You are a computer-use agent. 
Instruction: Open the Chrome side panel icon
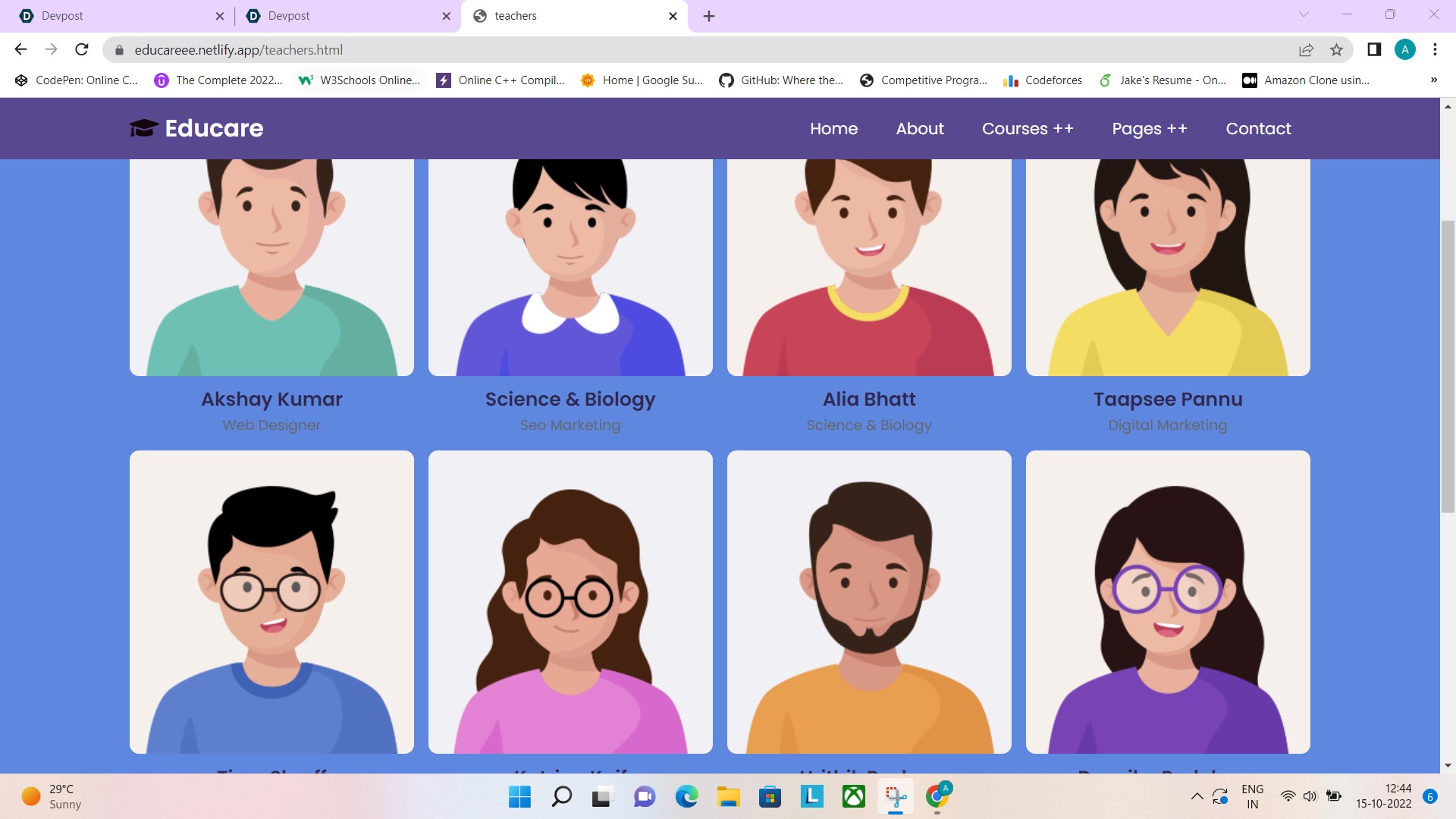(1373, 50)
